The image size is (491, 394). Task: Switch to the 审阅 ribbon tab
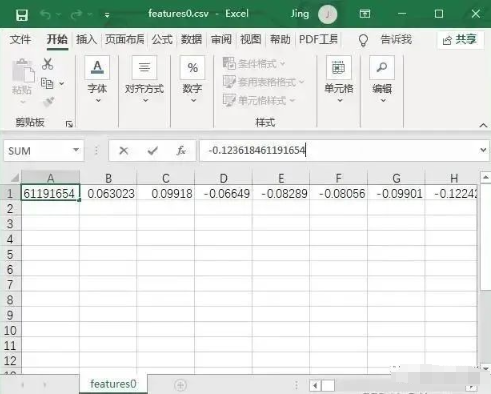point(221,39)
